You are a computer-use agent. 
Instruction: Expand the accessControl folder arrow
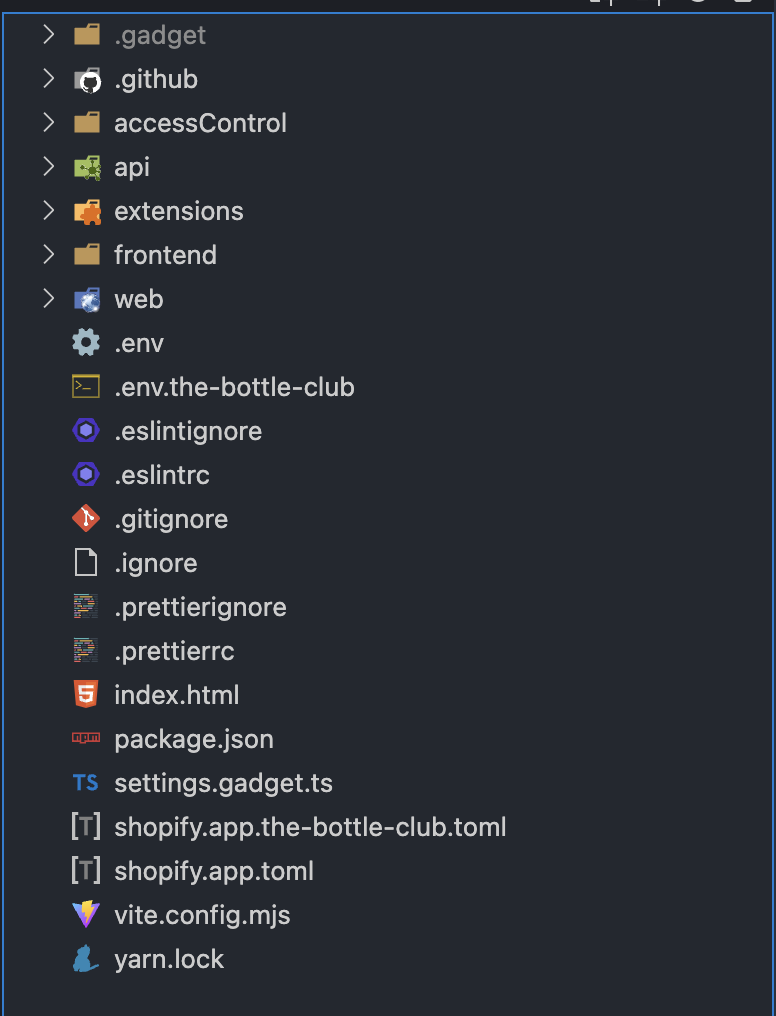(48, 123)
